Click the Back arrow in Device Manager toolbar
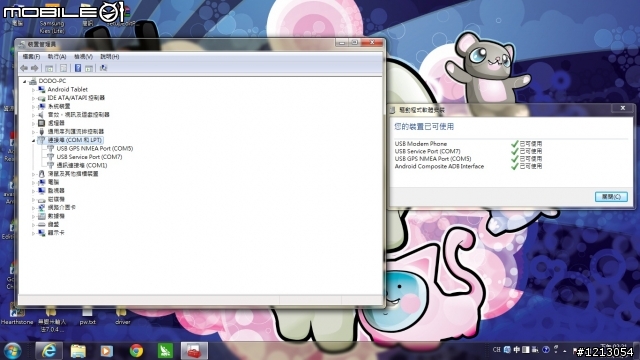Screen dimensions: 640x360 tap(24, 68)
